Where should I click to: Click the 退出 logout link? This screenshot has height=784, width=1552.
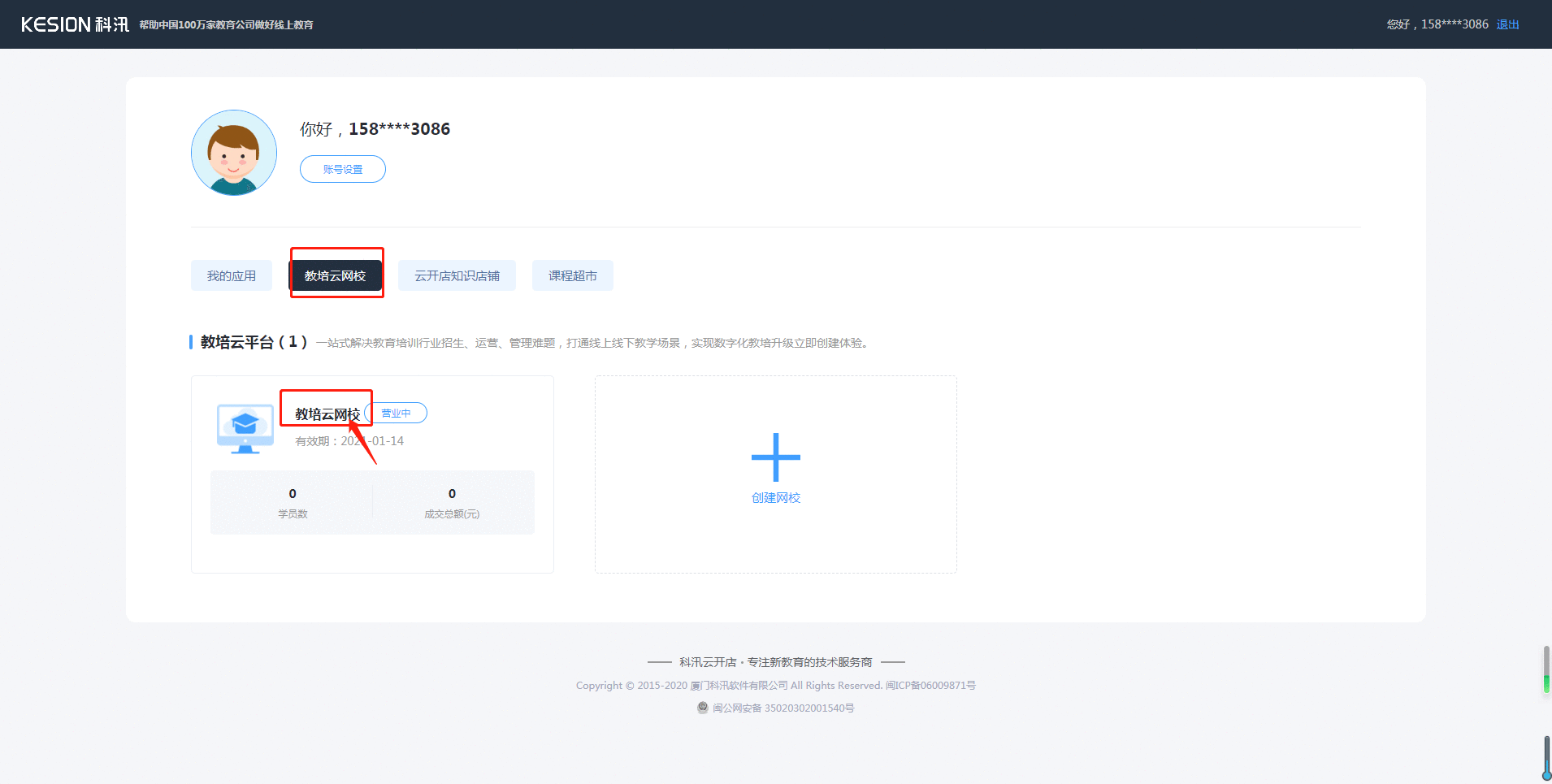(x=1508, y=24)
